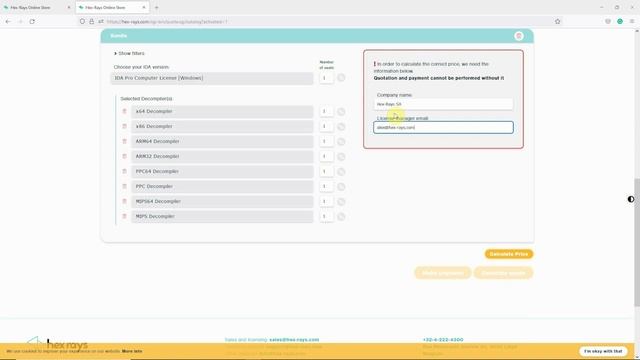
Task: Open the ARM64 Decompiler selection box
Action: coord(222,142)
